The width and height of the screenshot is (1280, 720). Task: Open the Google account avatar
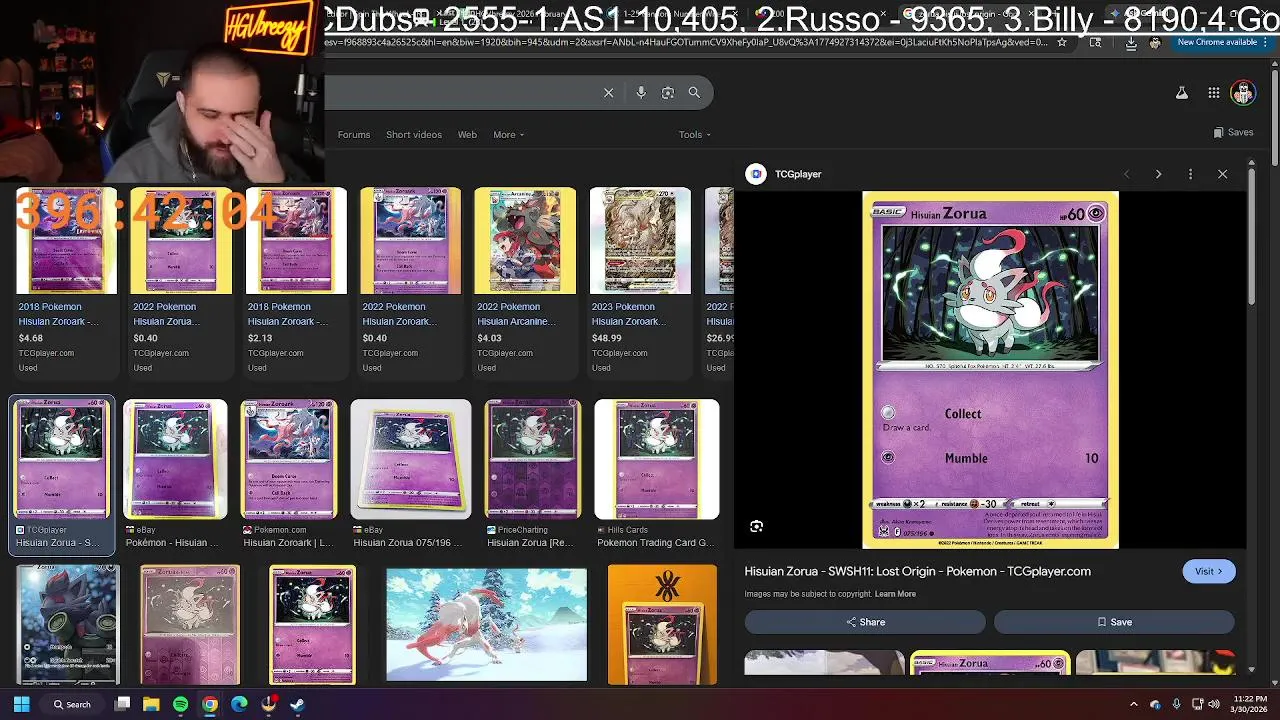(1243, 93)
